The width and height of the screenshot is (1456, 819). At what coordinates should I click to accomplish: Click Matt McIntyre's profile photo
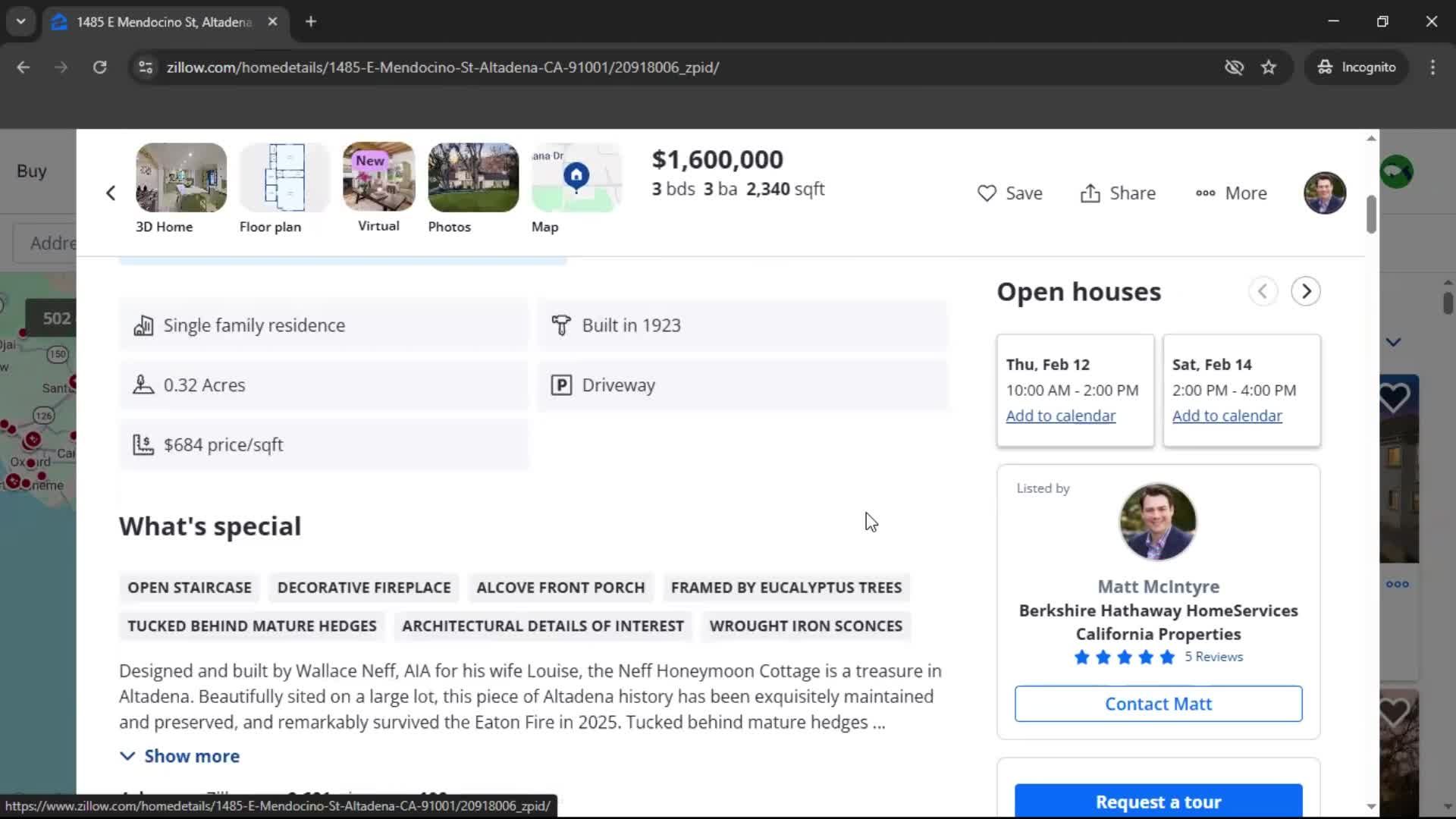coord(1158,521)
